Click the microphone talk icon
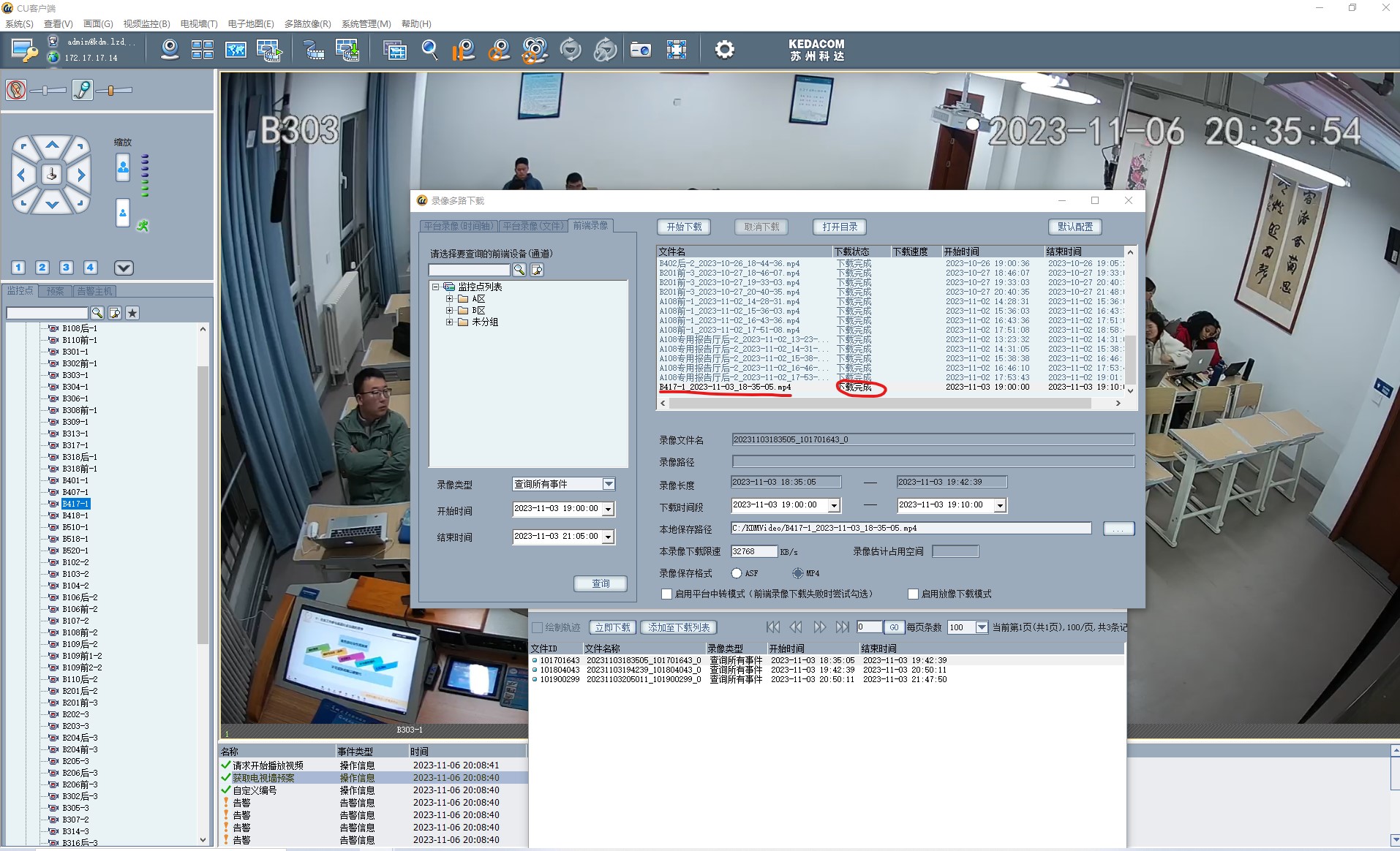The width and height of the screenshot is (1400, 851). (83, 90)
